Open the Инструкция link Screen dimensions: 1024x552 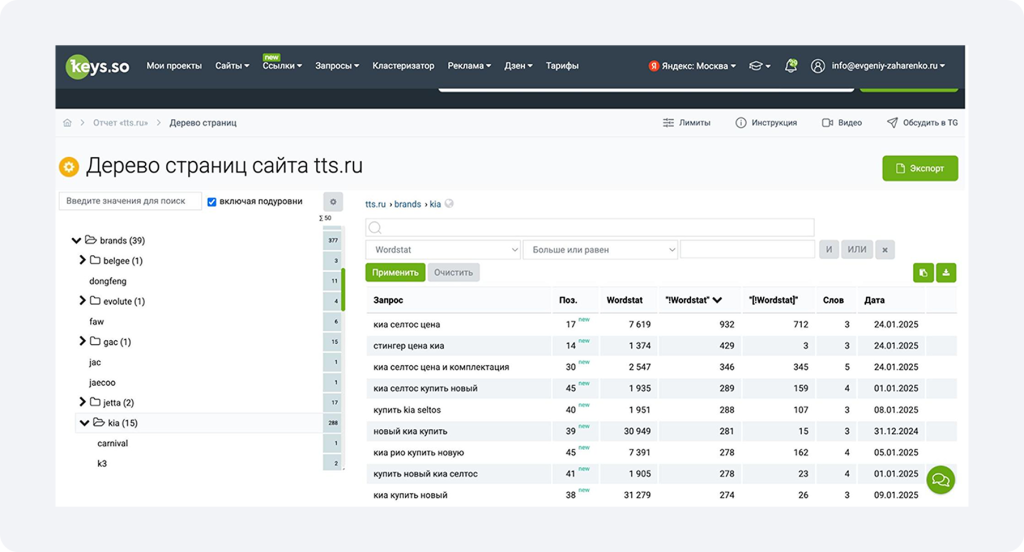[766, 123]
